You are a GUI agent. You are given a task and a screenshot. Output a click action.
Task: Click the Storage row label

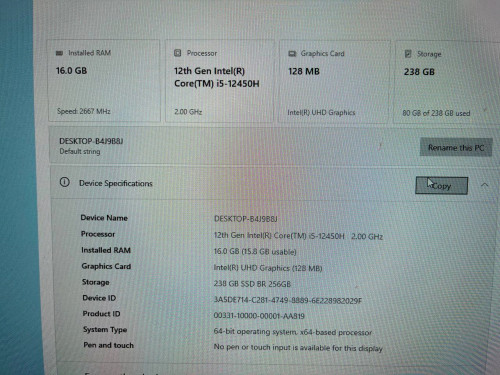coord(96,282)
